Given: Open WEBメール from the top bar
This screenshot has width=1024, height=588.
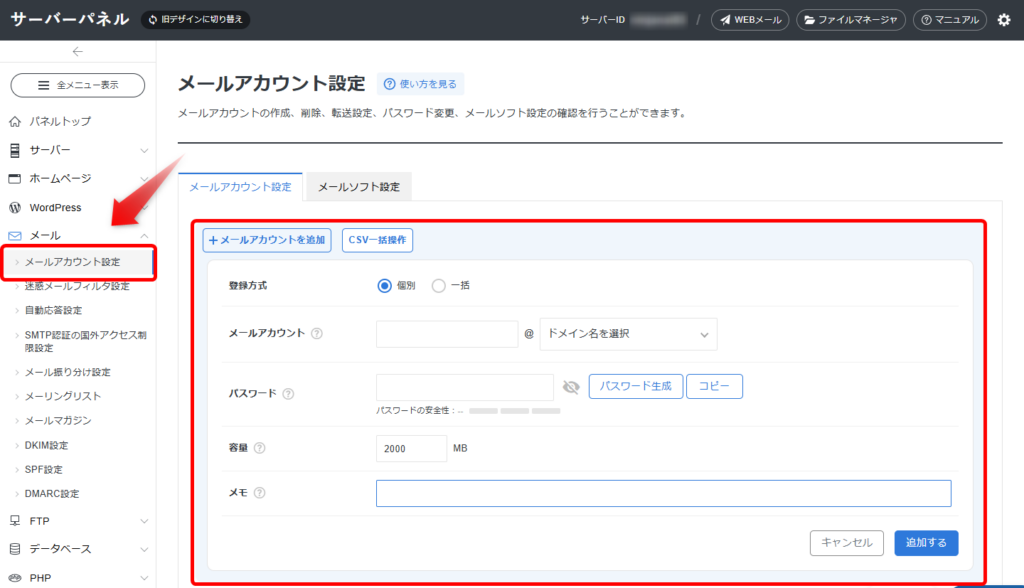Looking at the screenshot, I should click(749, 19).
